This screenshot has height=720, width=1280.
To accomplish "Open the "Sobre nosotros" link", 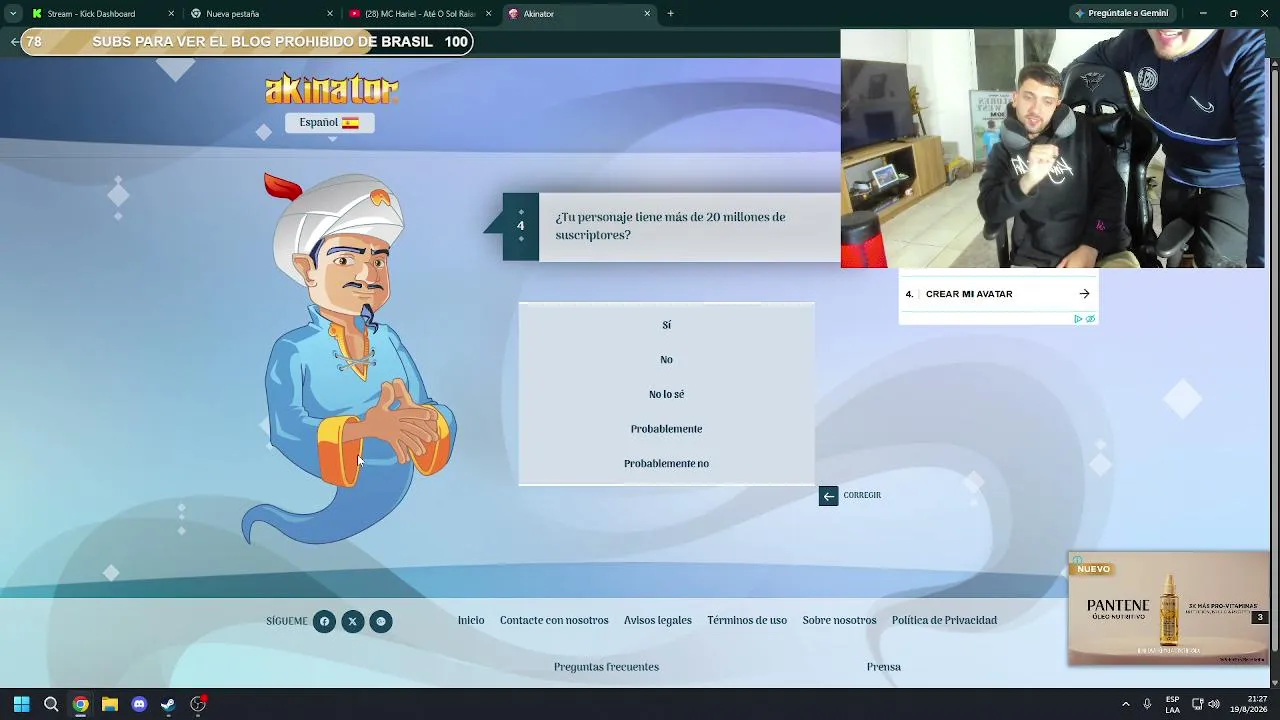I will click(839, 621).
